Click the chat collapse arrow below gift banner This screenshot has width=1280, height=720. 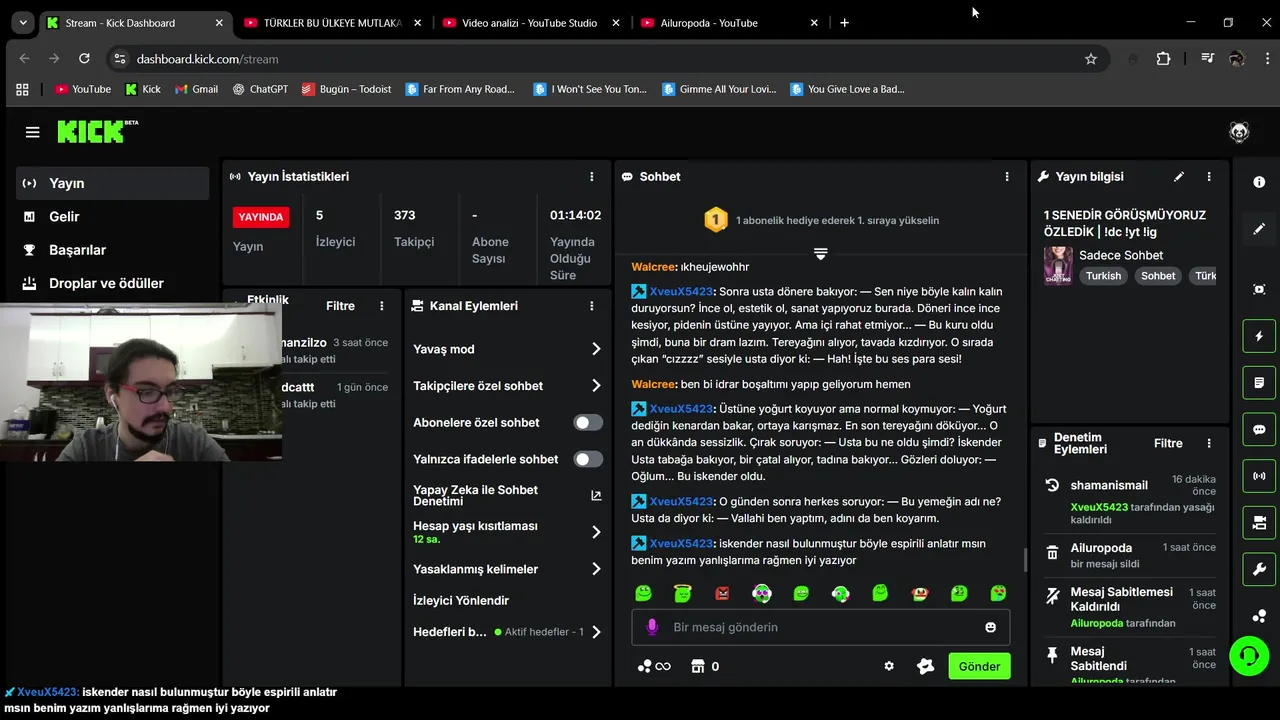pos(820,253)
